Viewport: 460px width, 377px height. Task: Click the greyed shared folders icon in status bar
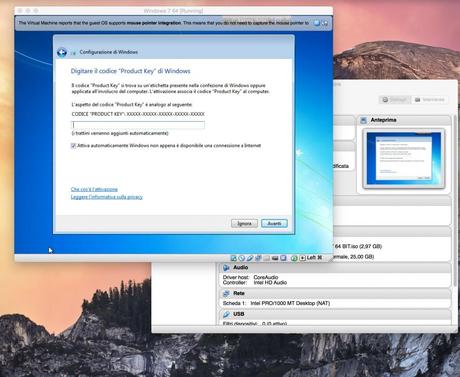click(x=266, y=258)
